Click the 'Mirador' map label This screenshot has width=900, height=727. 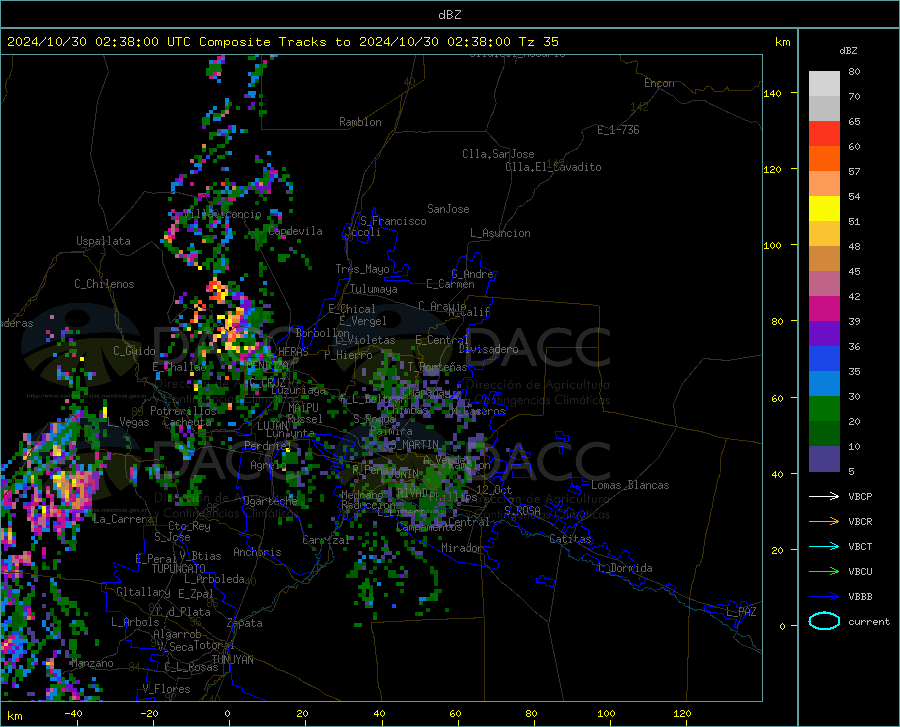click(x=462, y=548)
